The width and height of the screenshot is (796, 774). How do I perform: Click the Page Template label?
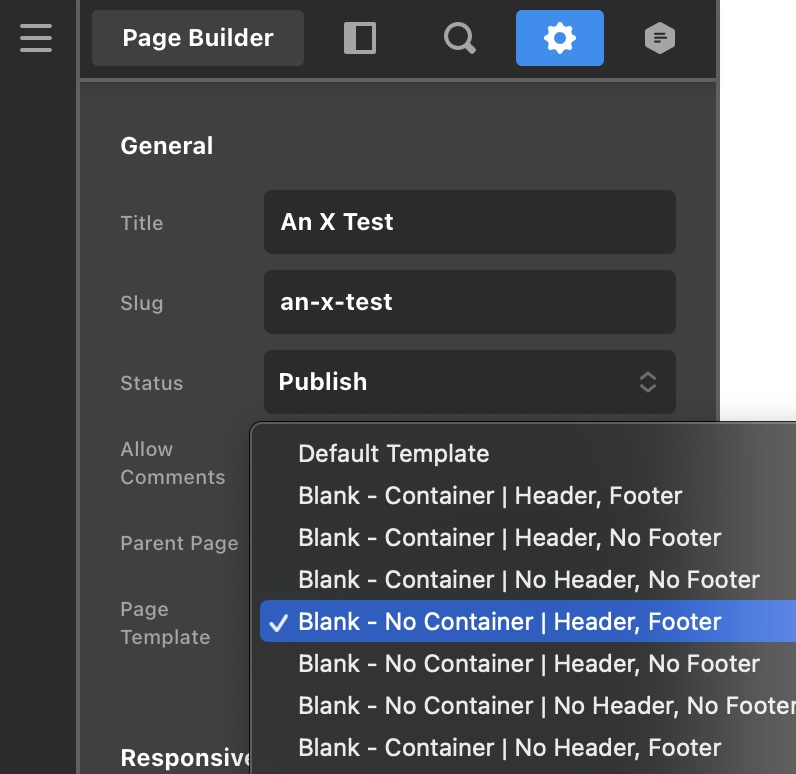click(165, 623)
